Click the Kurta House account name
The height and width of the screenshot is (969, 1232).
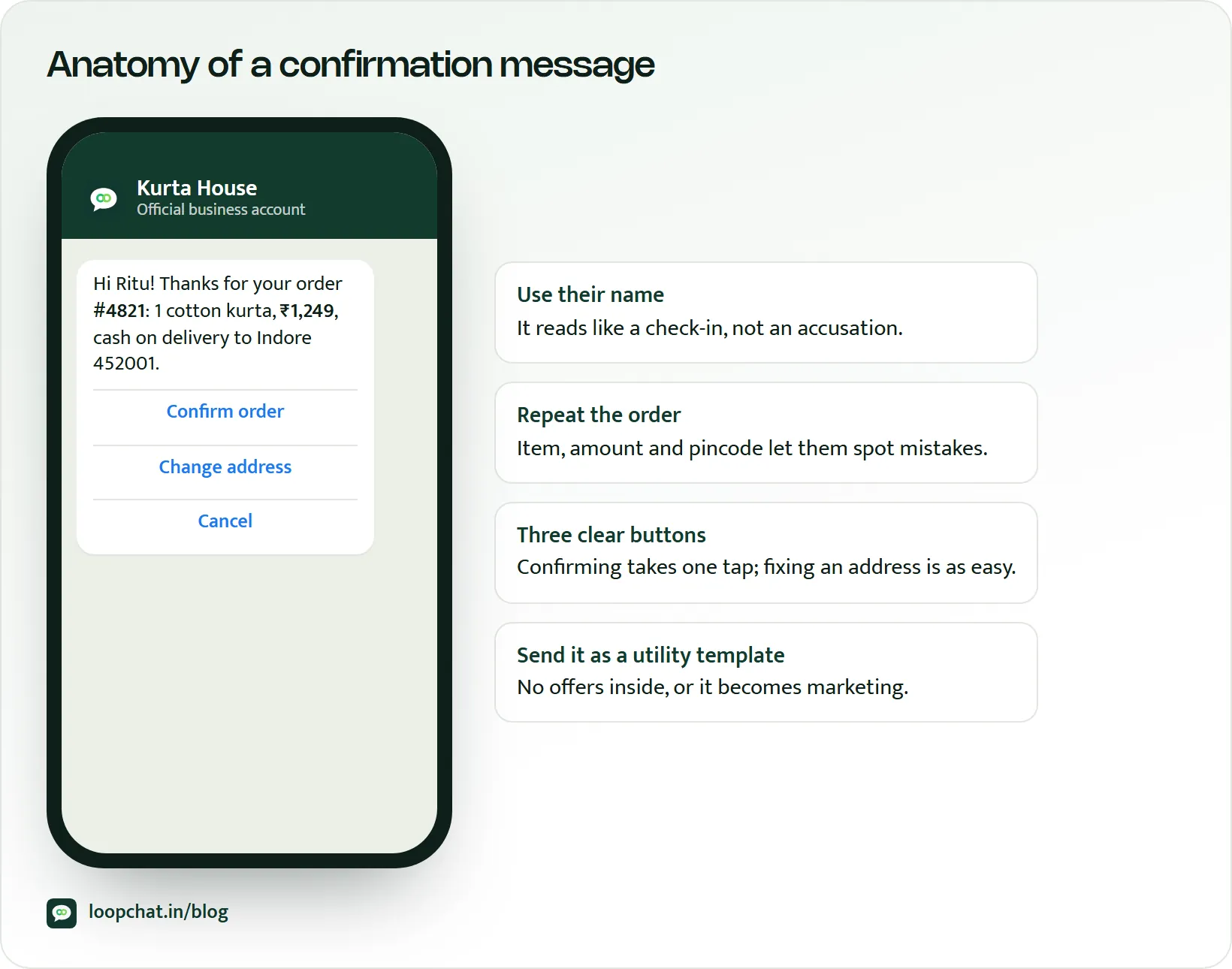point(197,188)
